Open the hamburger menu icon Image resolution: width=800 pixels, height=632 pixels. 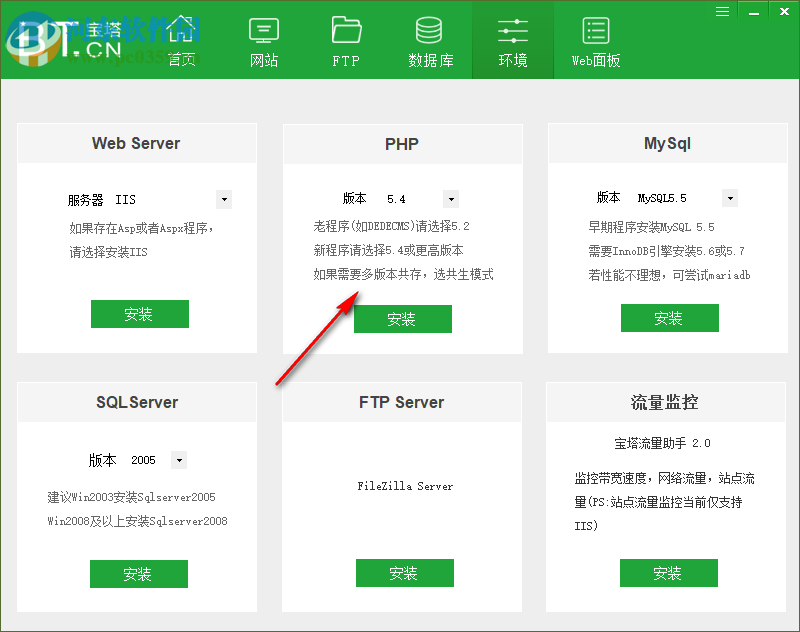pyautogui.click(x=722, y=11)
